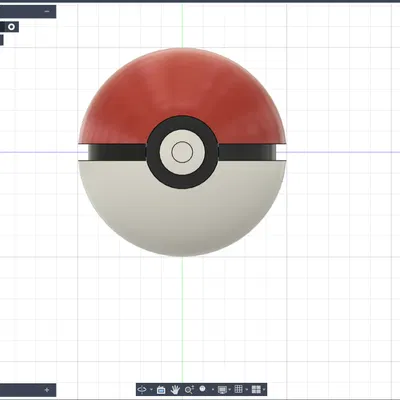The width and height of the screenshot is (400, 400).
Task: Collapse the browser panel with minus button
Action: point(47,11)
